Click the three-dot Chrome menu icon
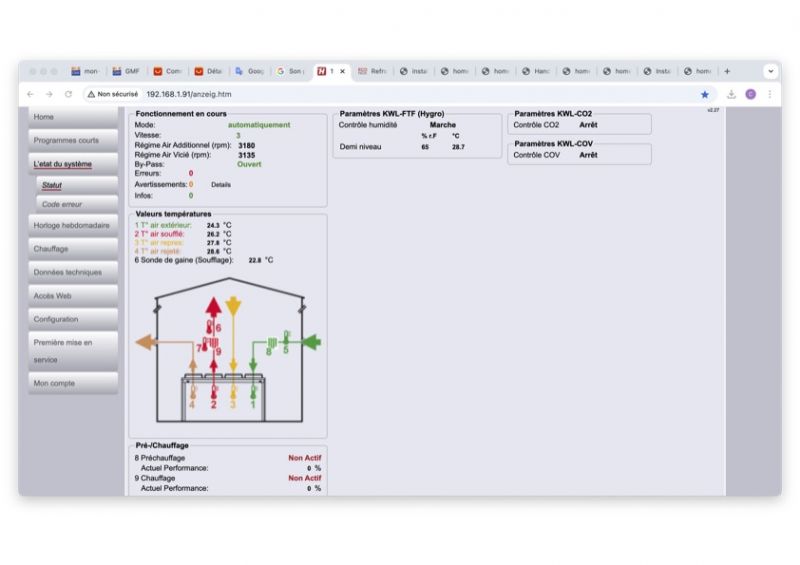 click(769, 94)
